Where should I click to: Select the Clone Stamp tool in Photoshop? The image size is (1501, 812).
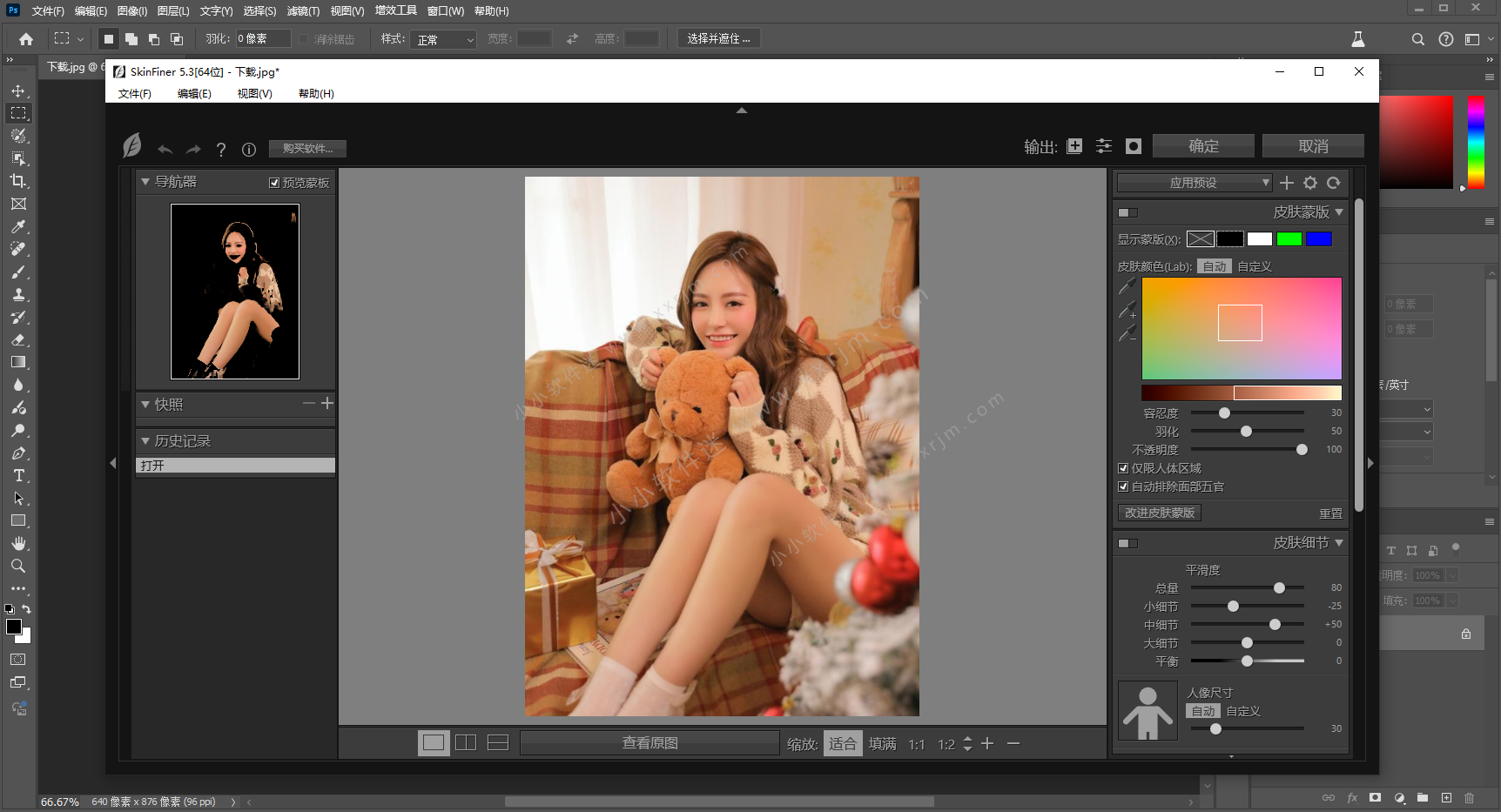coord(18,294)
